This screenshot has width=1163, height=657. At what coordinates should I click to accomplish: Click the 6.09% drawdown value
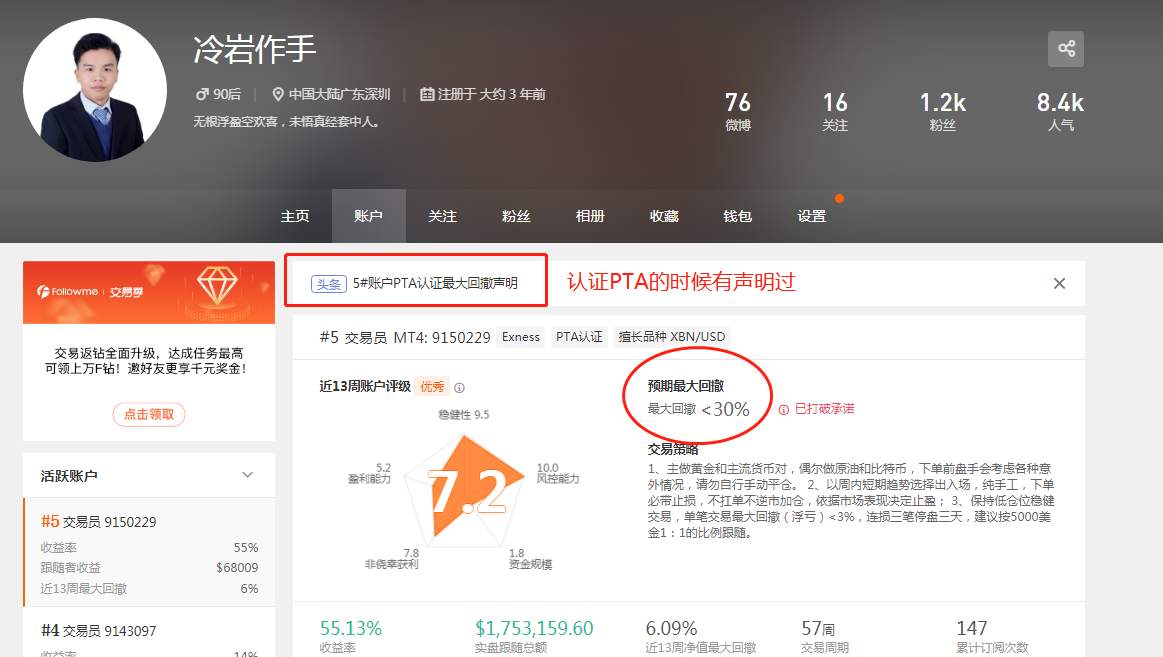click(671, 628)
